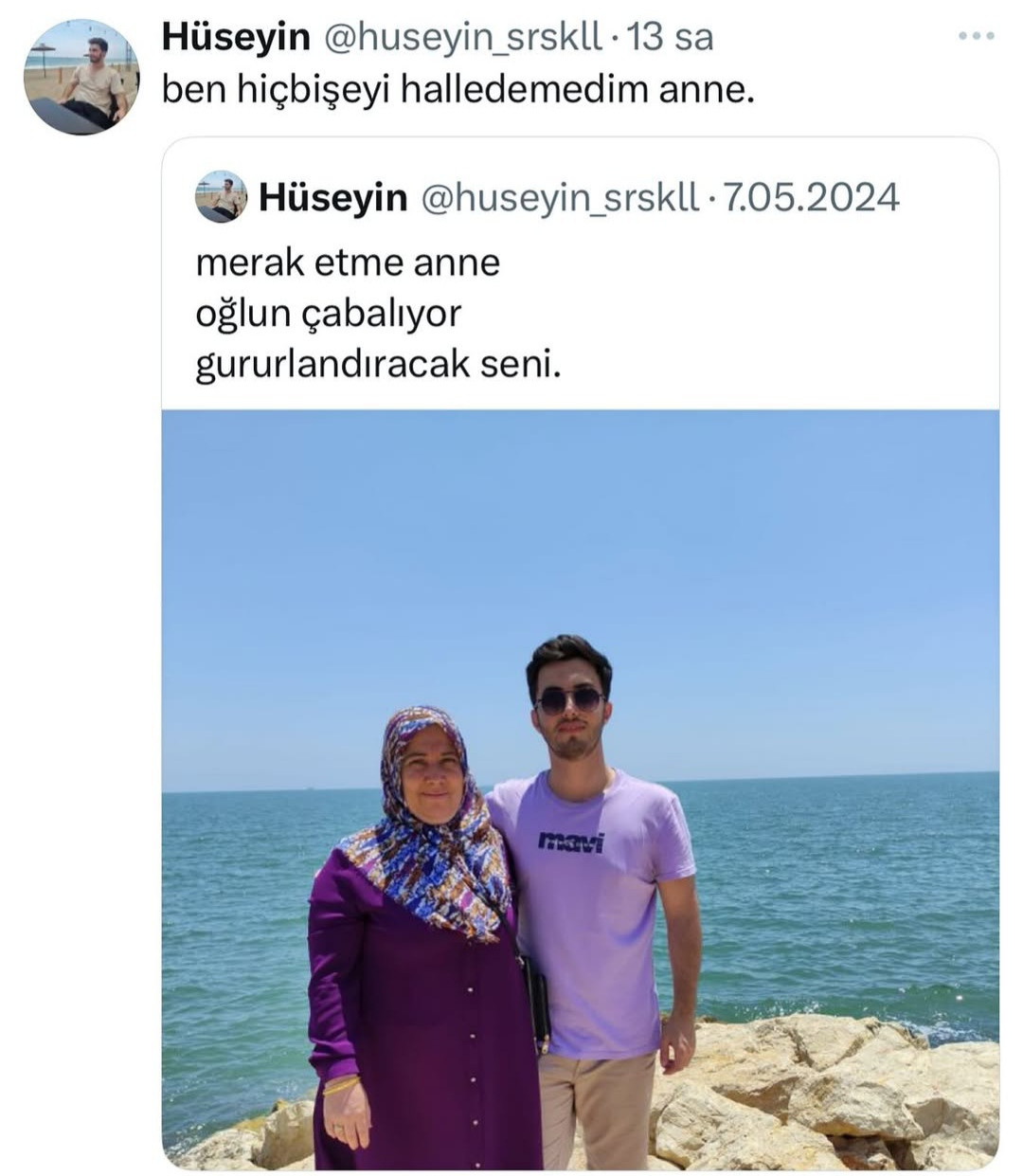Viewport: 1023px width, 1176px height.
Task: Click the mavi logo on the purple t-shirt
Action: tap(570, 841)
